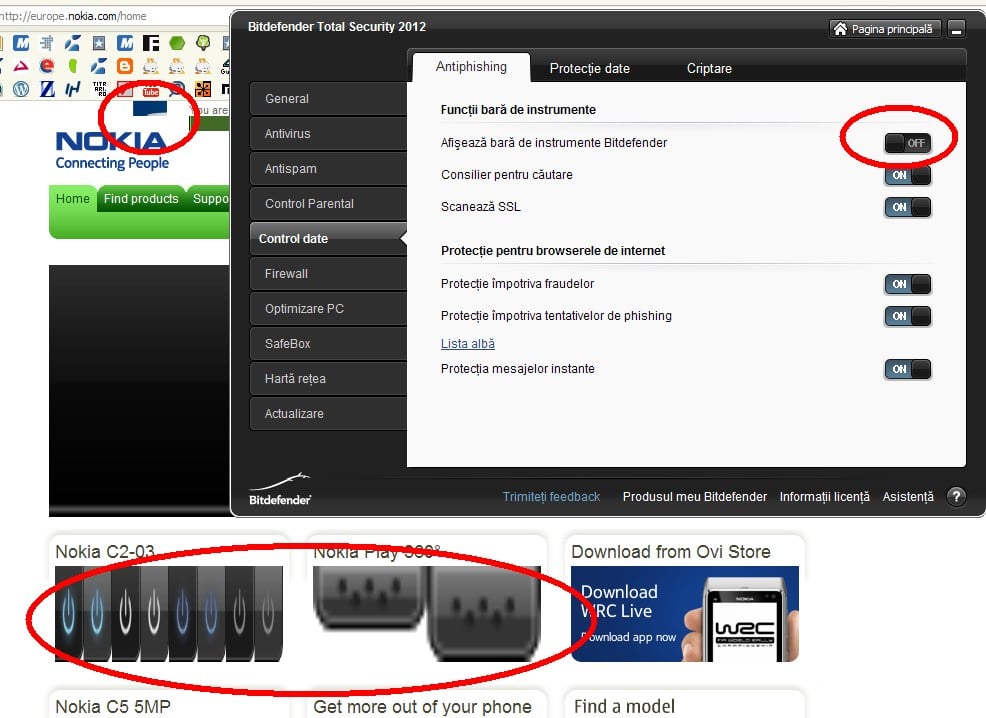The height and width of the screenshot is (718, 986).
Task: Click the Bitdefender help question mark icon
Action: (x=956, y=497)
